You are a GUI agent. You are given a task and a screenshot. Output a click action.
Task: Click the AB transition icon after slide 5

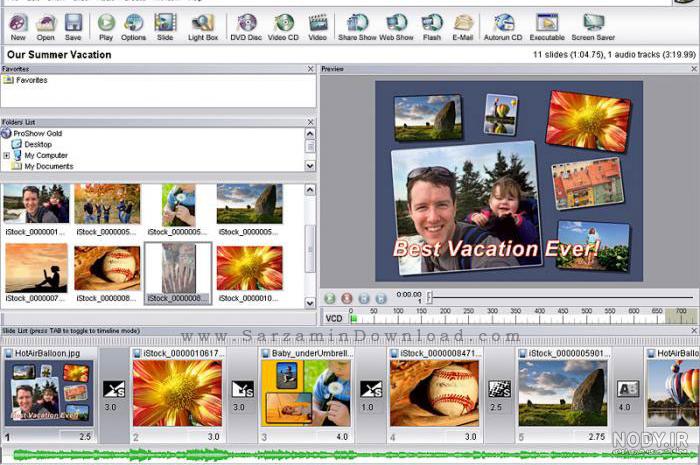628,389
